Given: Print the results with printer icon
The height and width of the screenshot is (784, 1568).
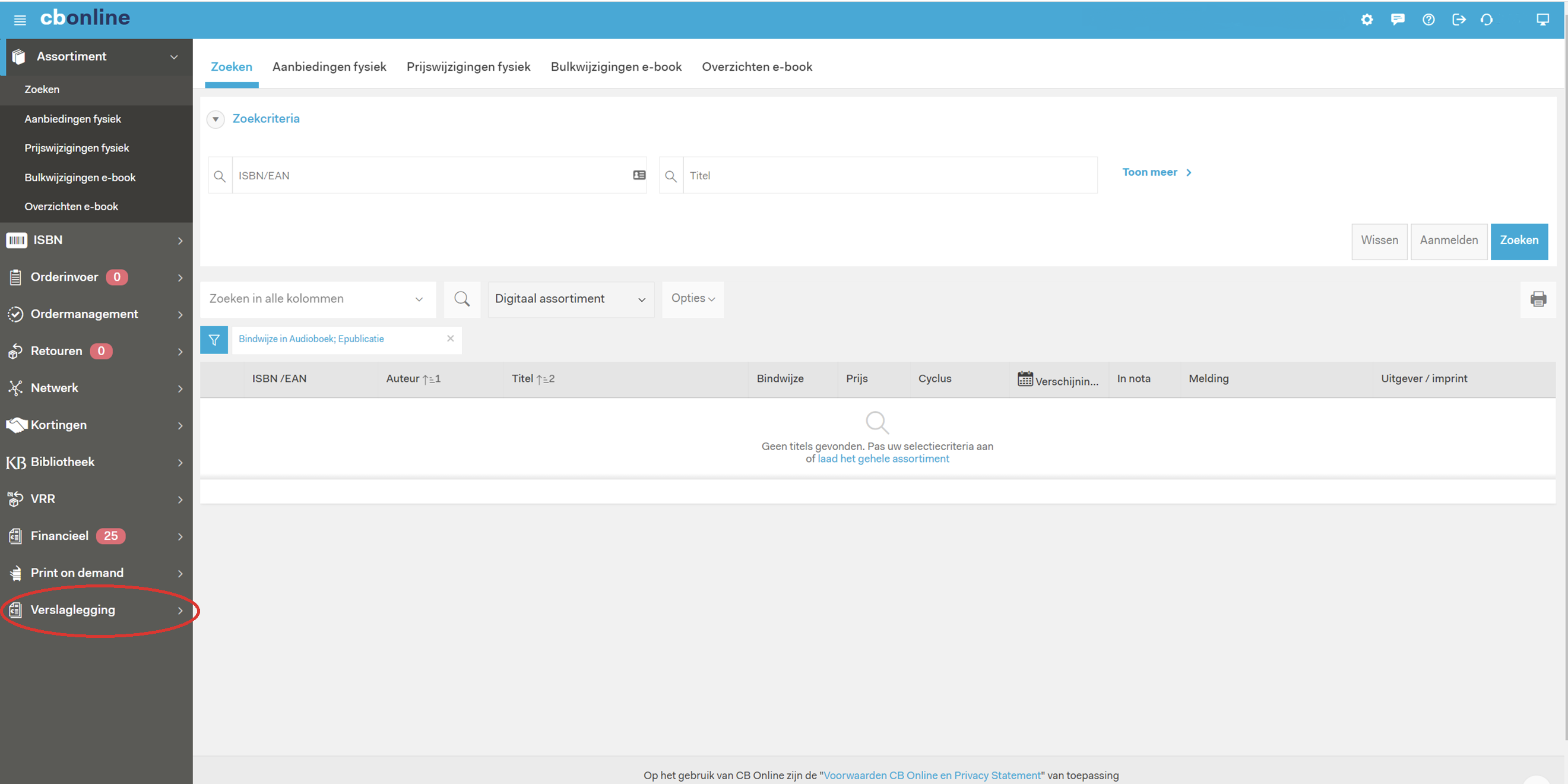Looking at the screenshot, I should click(x=1538, y=299).
